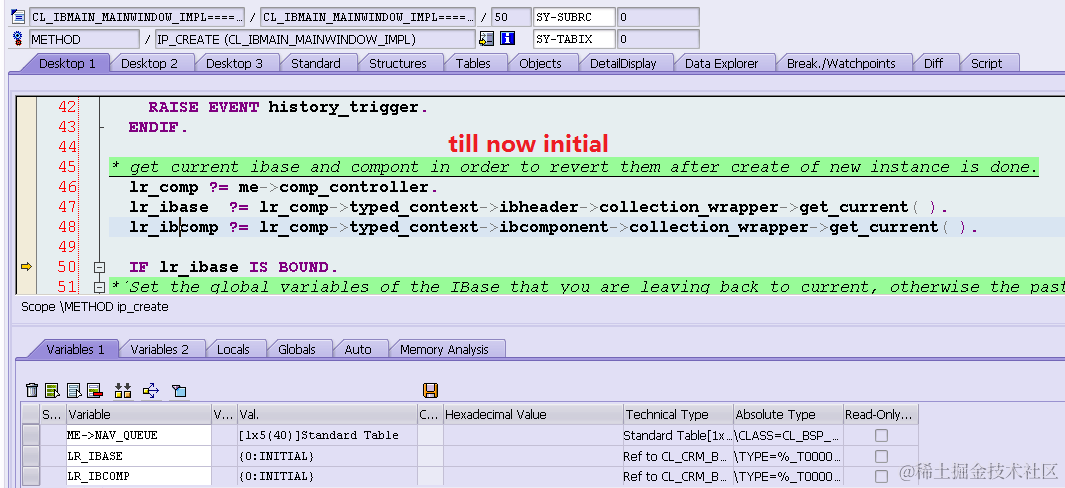Click the [1x5(40)]Standard Table value cell
Image resolution: width=1065 pixels, height=488 pixels.
coord(327,436)
